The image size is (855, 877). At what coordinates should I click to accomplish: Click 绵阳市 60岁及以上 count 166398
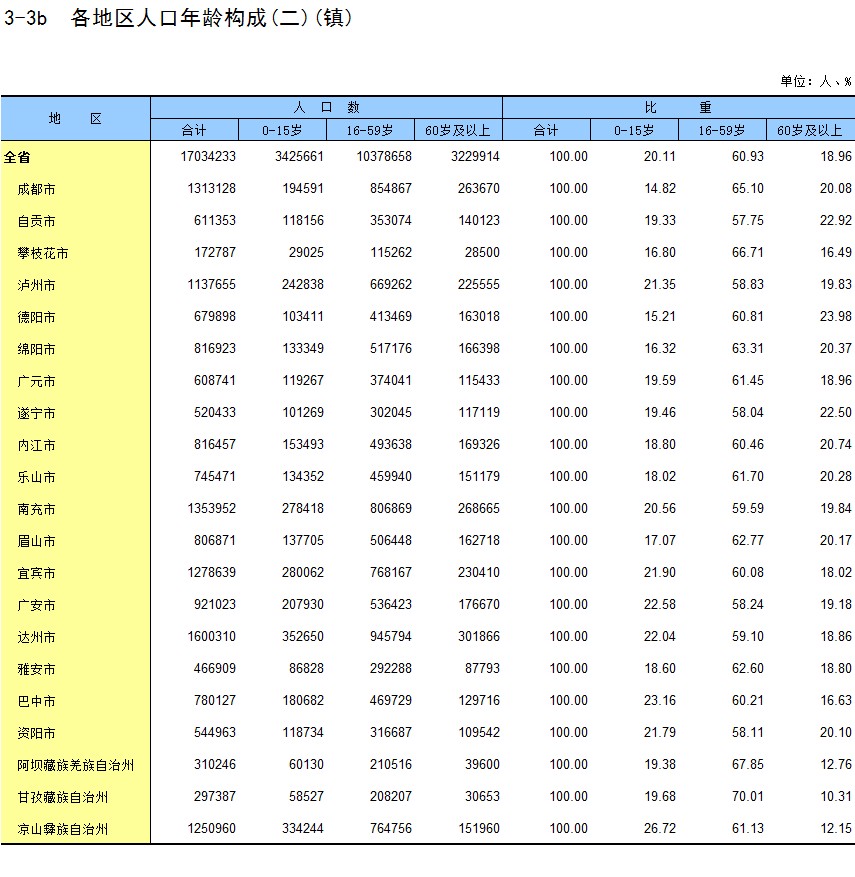click(x=479, y=348)
